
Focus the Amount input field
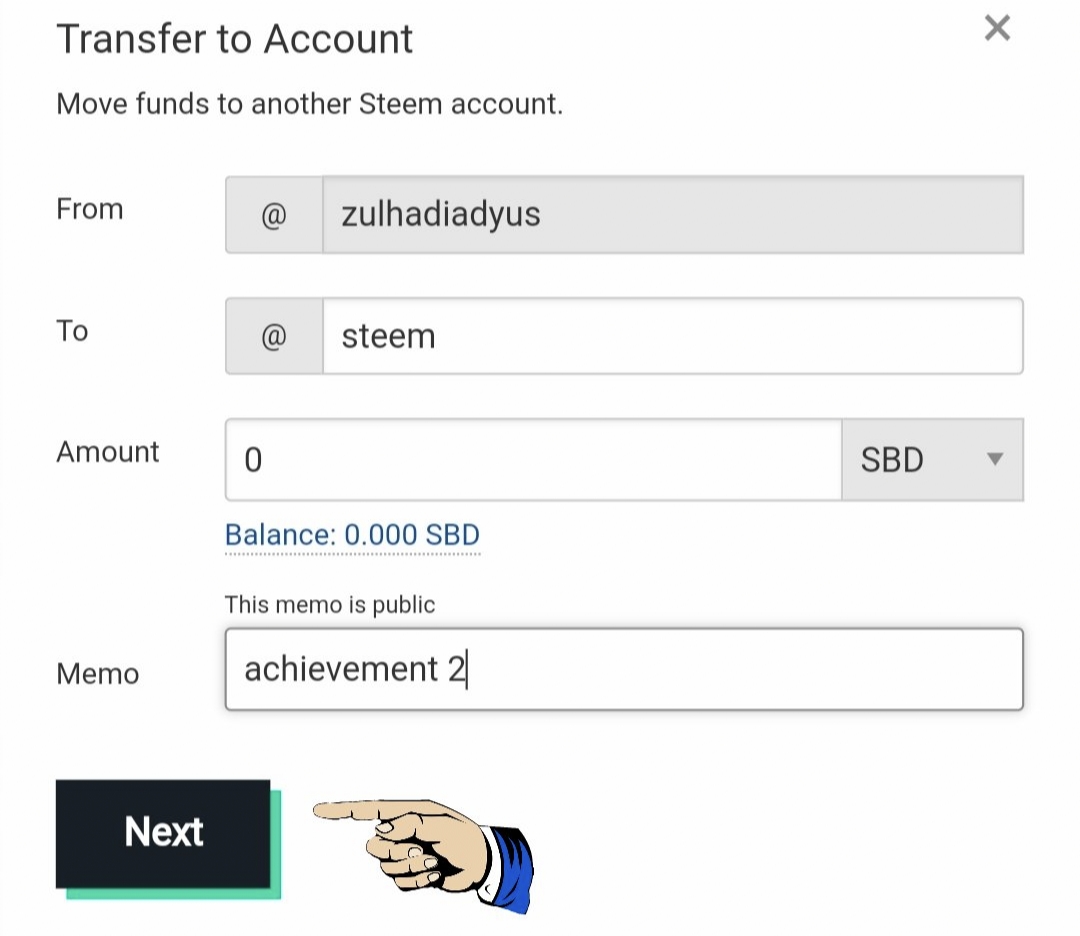click(x=532, y=460)
